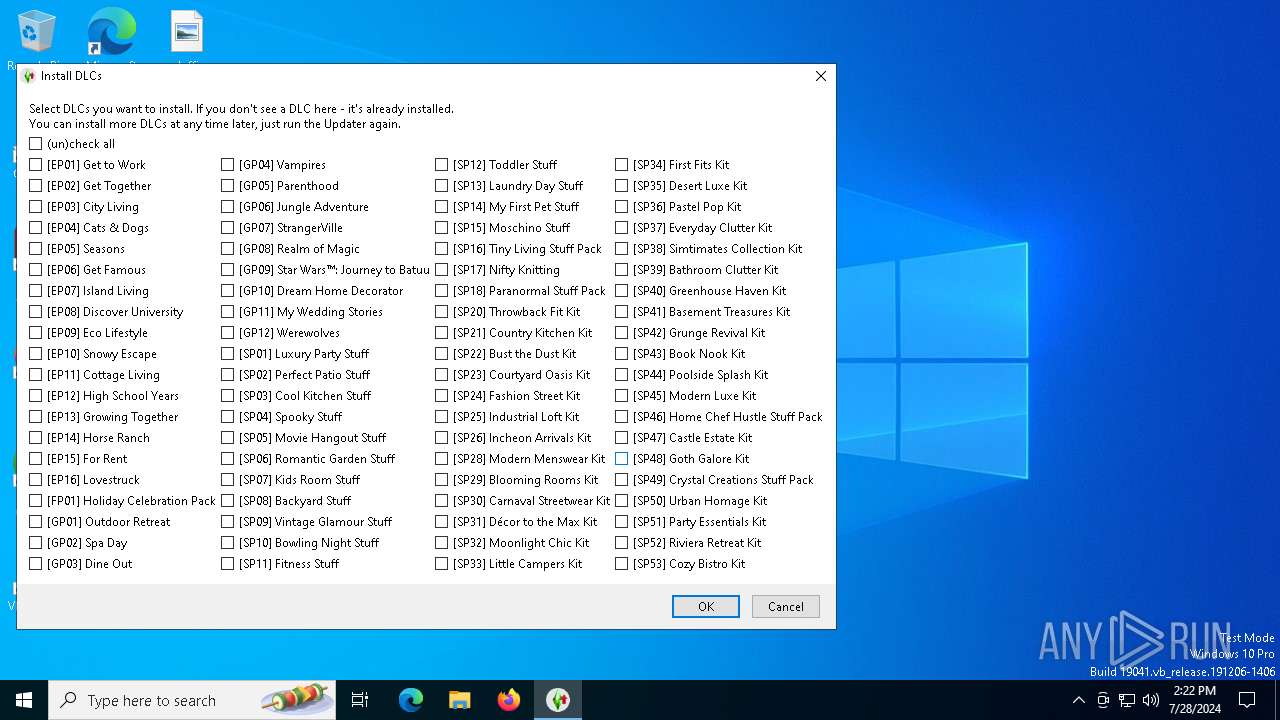Toggle the (un)check all checkbox

[x=36, y=144]
